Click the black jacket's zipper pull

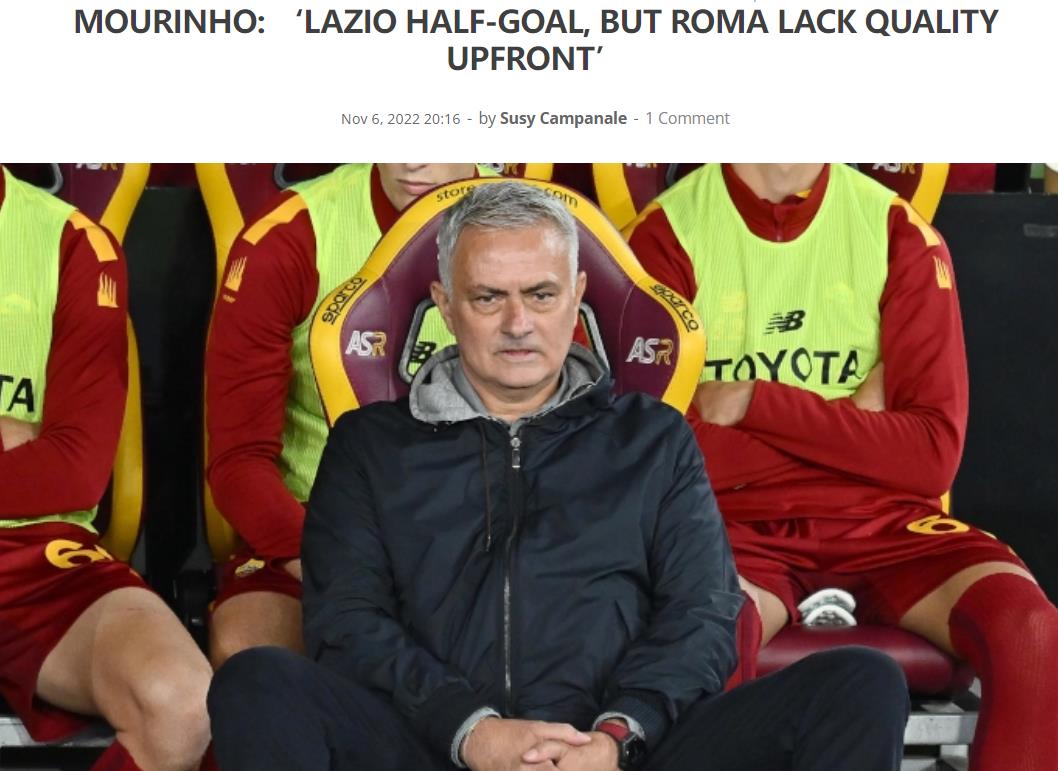click(515, 451)
